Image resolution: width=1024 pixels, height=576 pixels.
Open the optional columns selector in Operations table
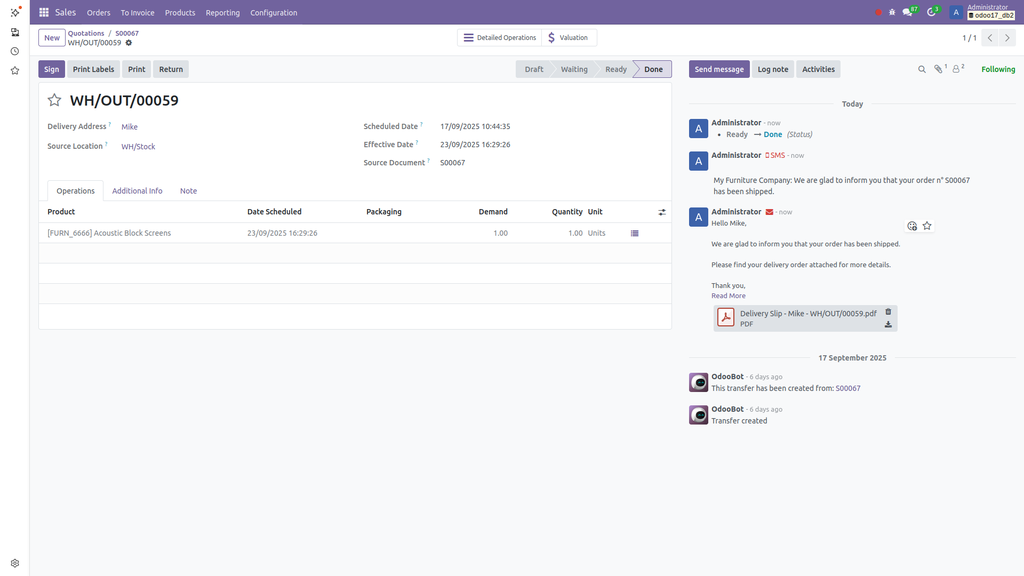661,211
